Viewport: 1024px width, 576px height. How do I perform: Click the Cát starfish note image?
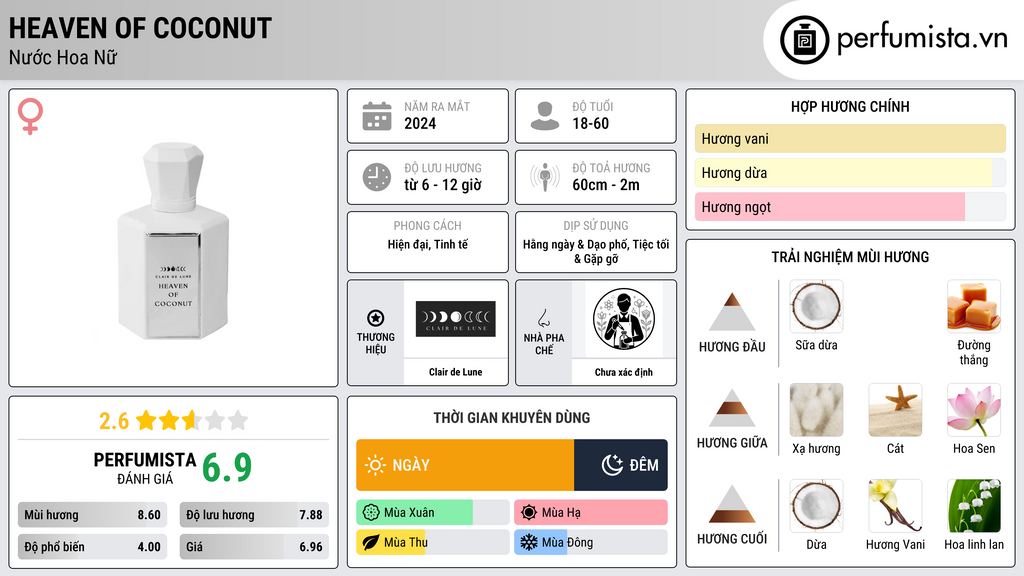pyautogui.click(x=895, y=410)
